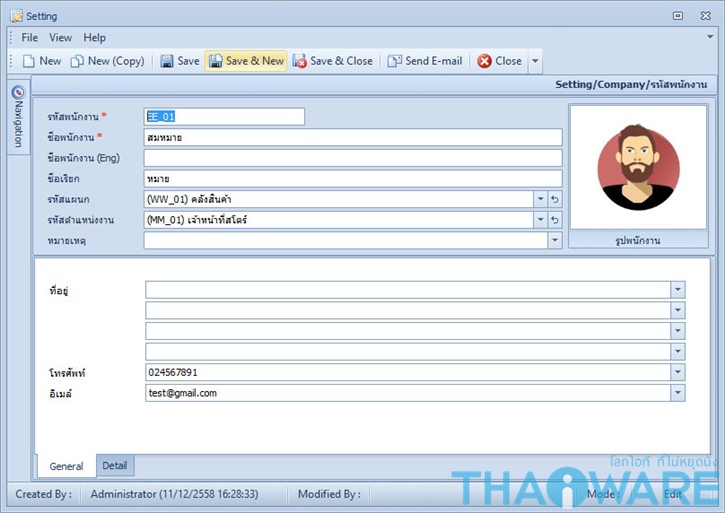Viewport: 725px width, 513px height.
Task: Click the รหัสพนักงาน field containing EE_01
Action: (x=224, y=117)
